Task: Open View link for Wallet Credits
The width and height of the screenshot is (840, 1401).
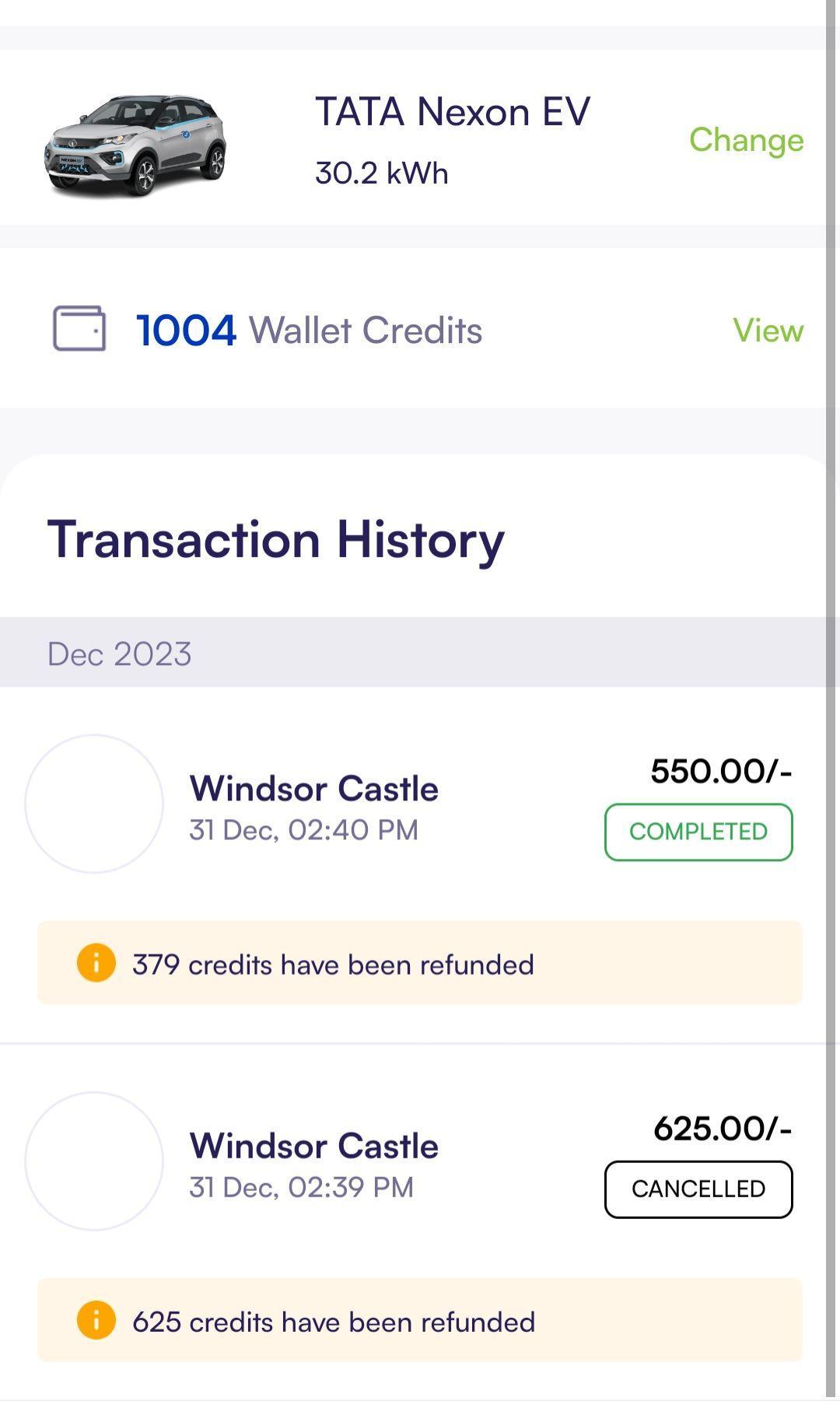Action: tap(768, 331)
